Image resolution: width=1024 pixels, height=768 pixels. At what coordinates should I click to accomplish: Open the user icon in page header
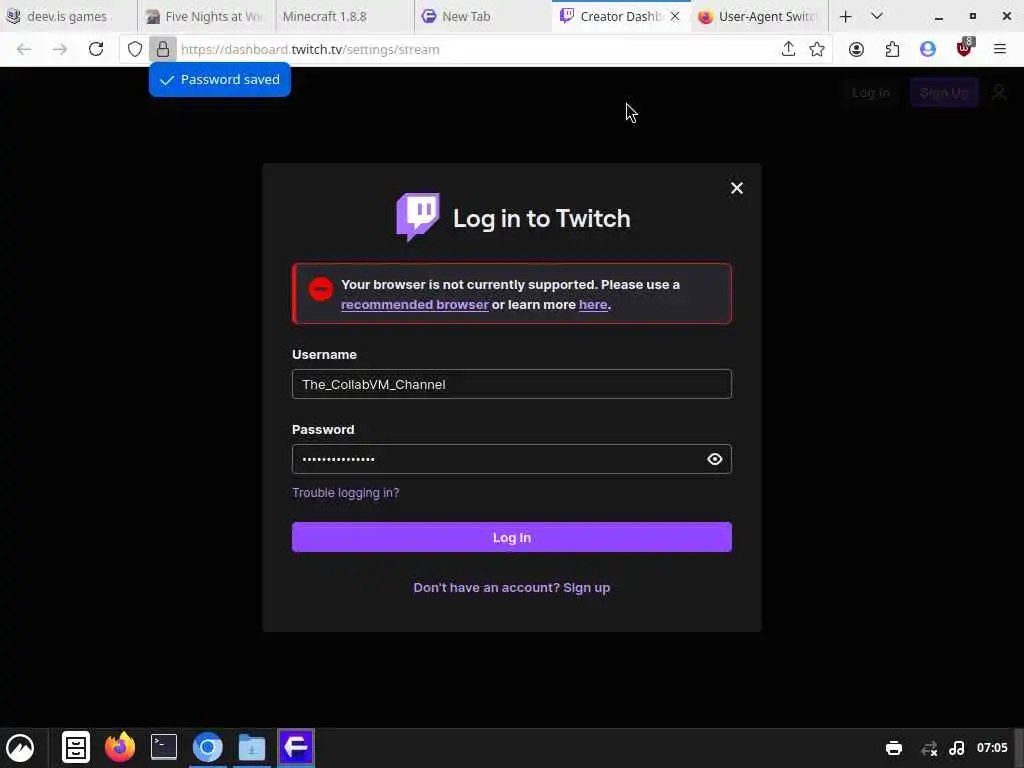pyautogui.click(x=999, y=93)
